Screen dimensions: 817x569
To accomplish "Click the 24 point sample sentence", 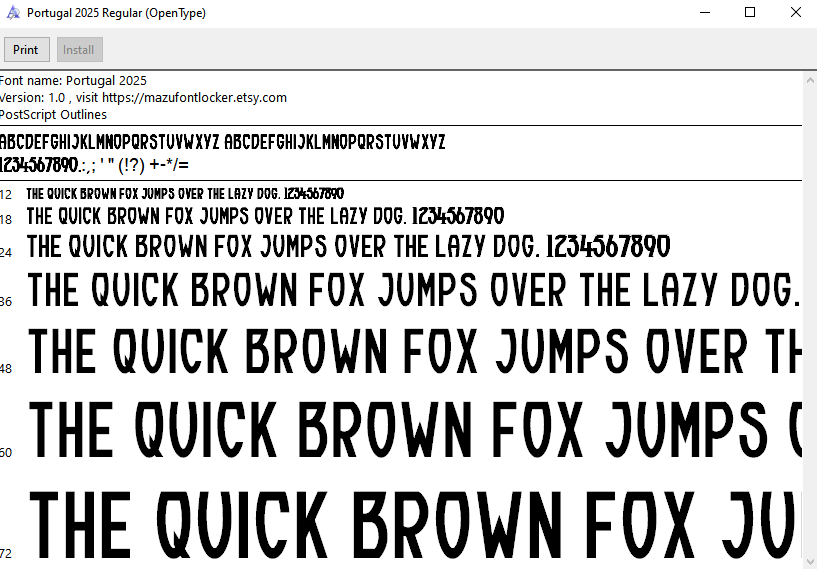I will point(348,246).
